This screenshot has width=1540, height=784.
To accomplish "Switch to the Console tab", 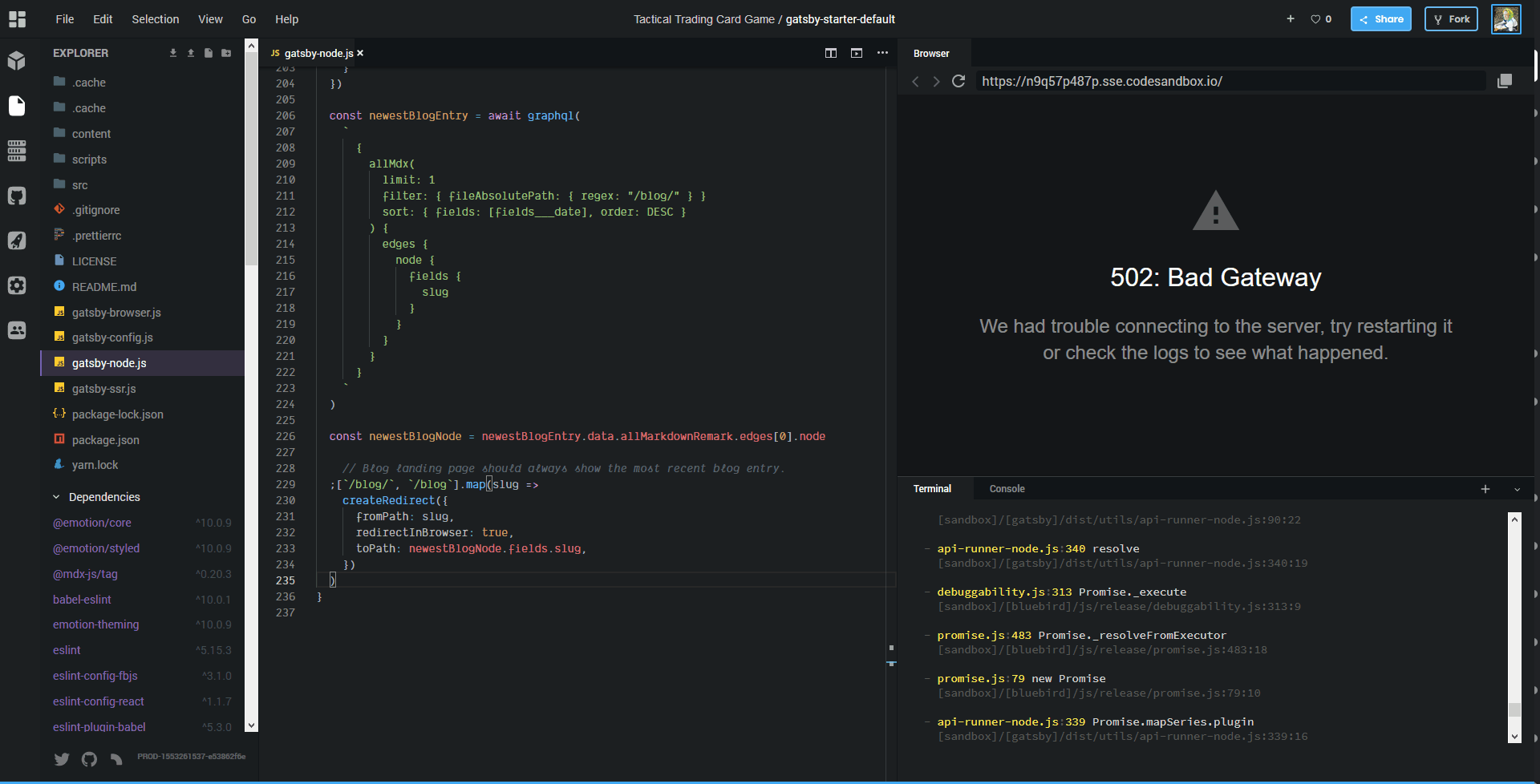I will 1007,488.
